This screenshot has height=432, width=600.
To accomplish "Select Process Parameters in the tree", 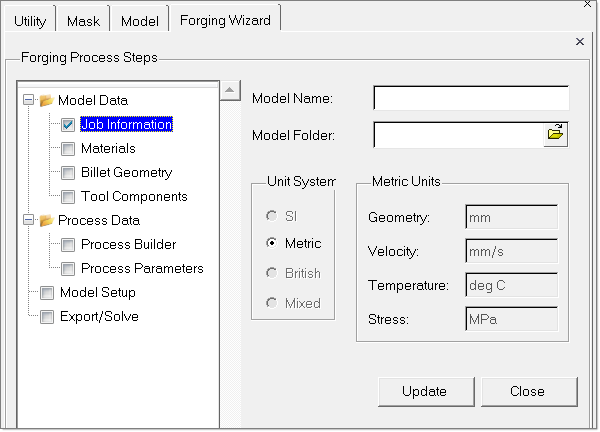I will point(142,269).
